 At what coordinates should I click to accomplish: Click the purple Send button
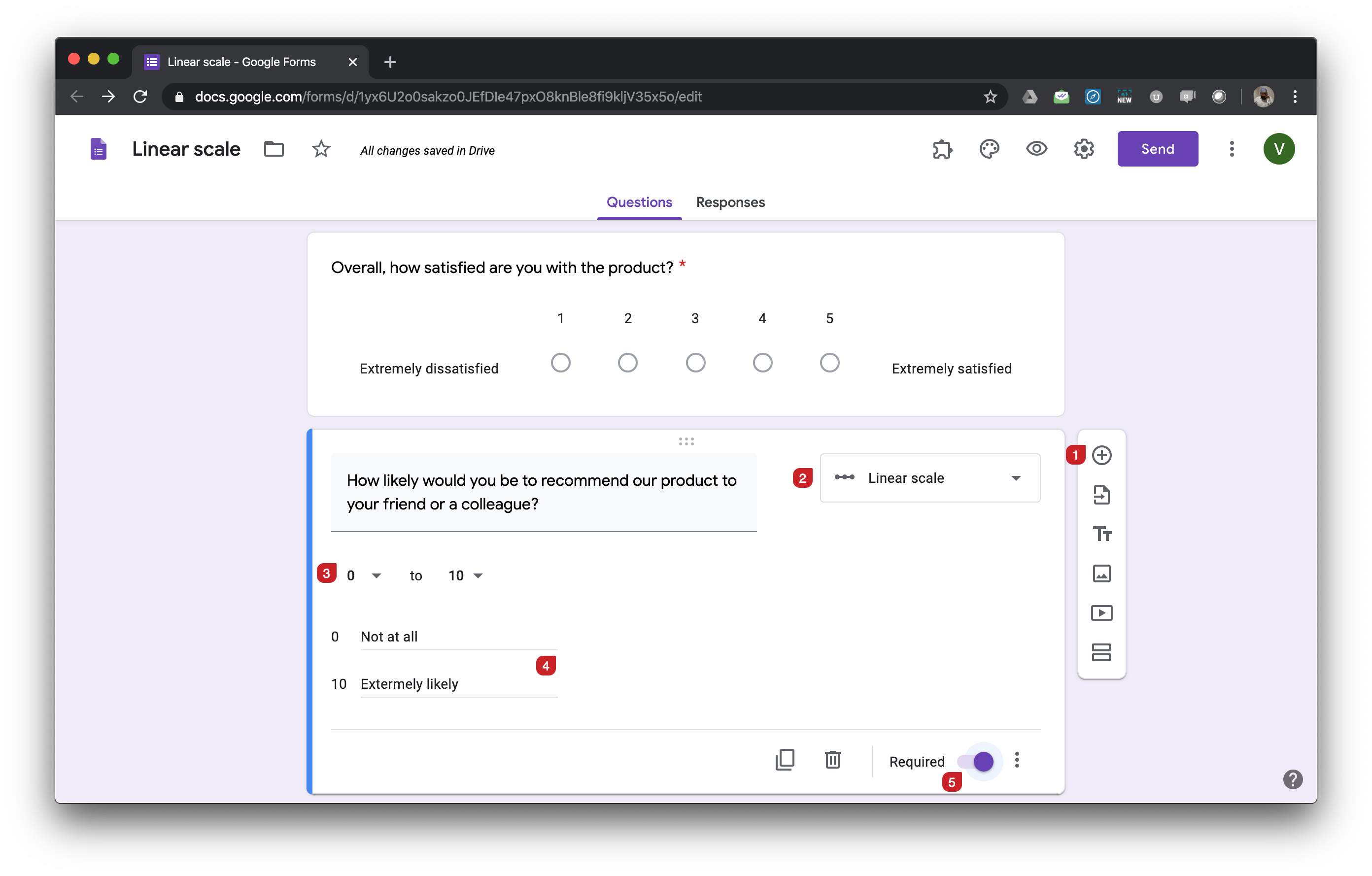tap(1157, 149)
